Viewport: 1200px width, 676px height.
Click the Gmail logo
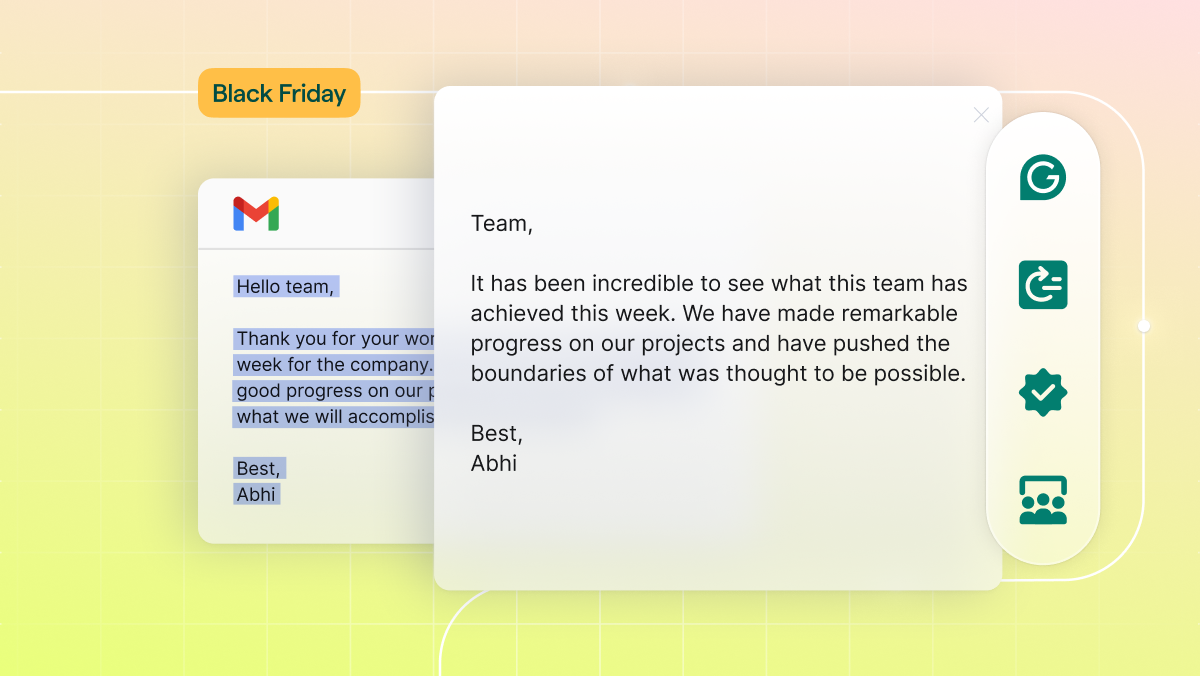256,214
